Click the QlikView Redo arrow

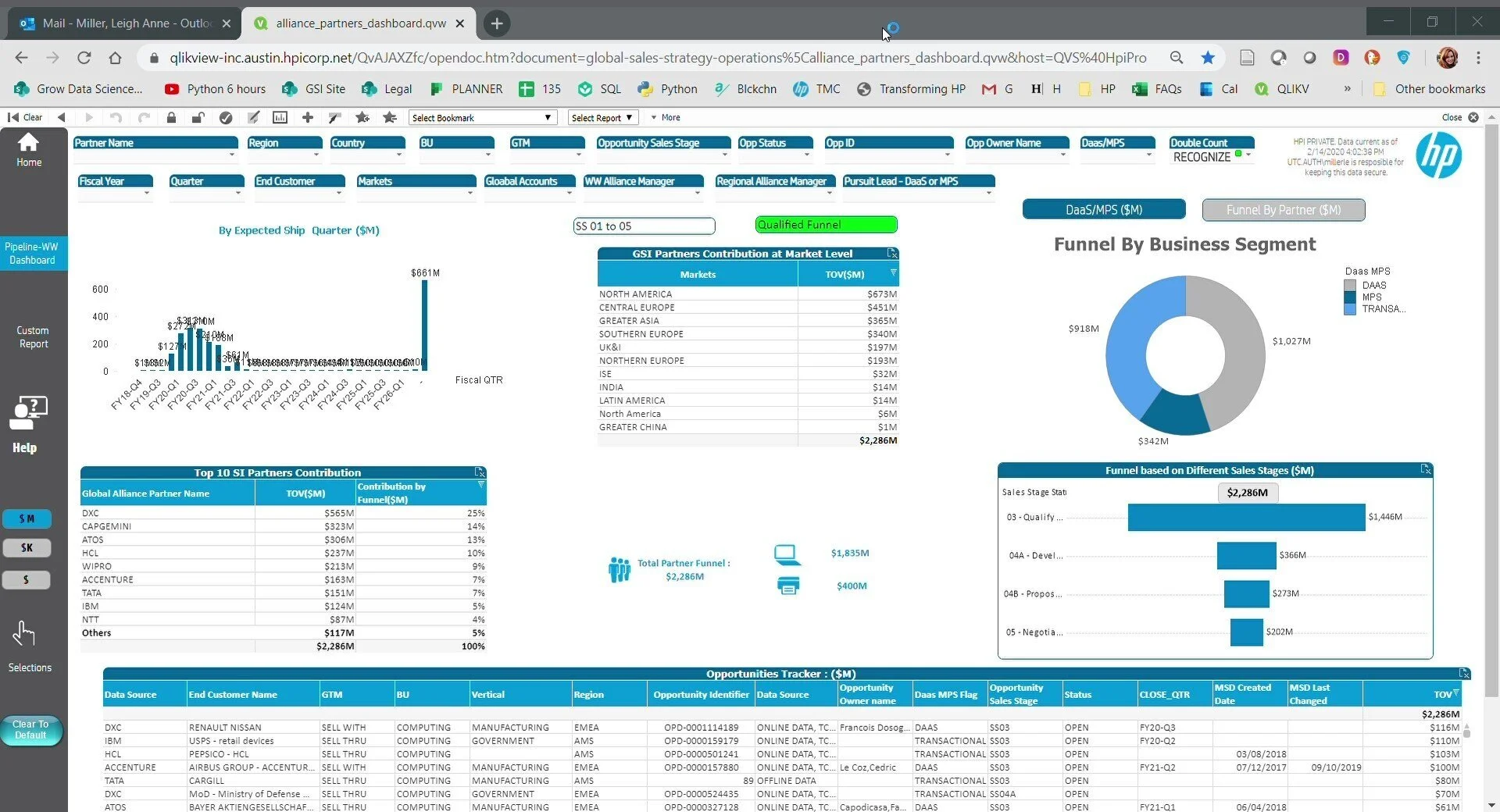click(x=144, y=117)
